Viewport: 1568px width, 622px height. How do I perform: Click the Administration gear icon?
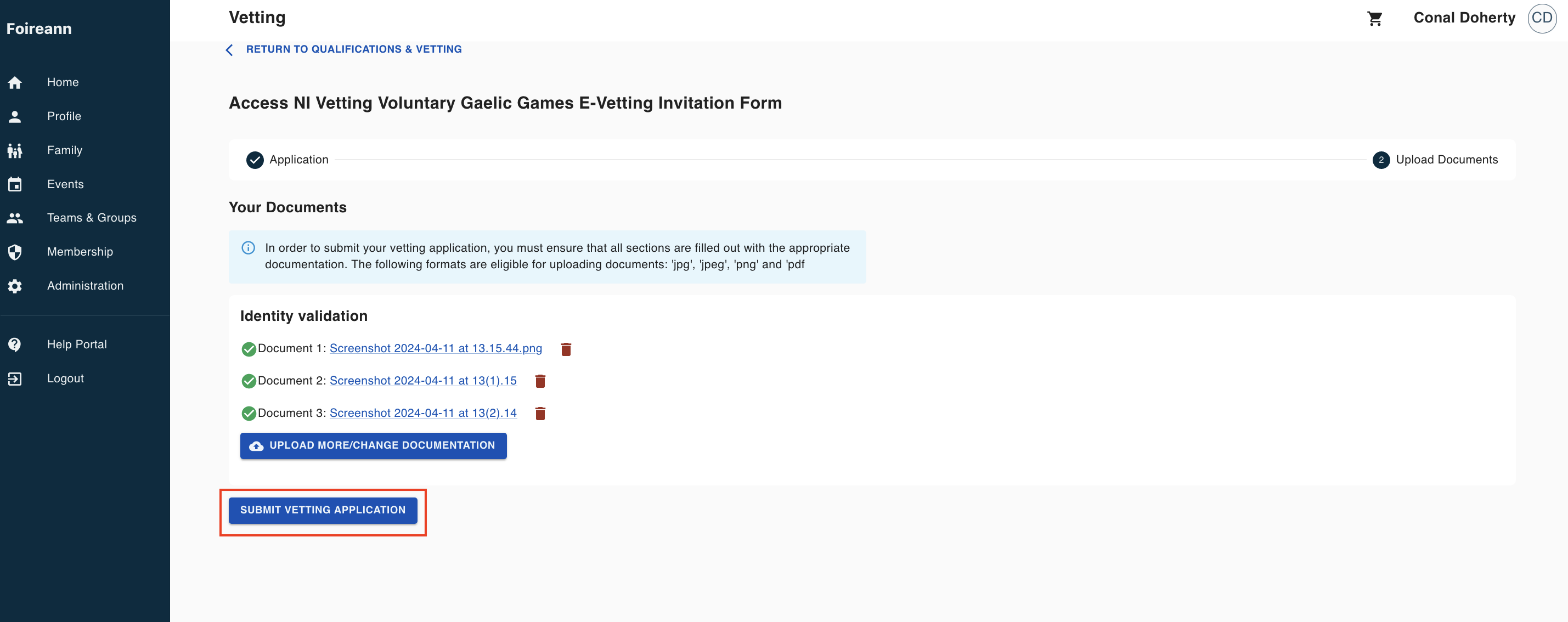15,286
